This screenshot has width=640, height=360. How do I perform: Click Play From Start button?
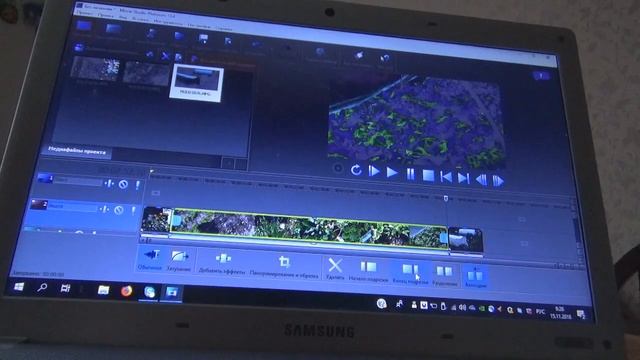pyautogui.click(x=373, y=171)
